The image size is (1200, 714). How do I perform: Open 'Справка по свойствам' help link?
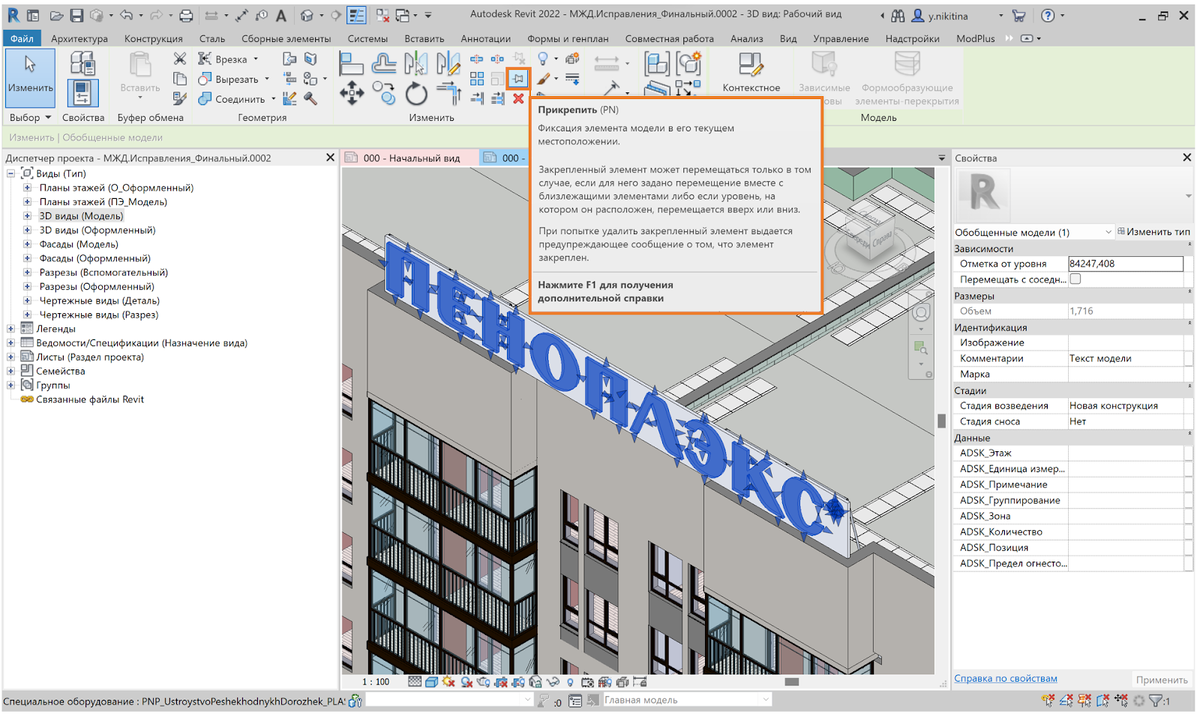[x=1005, y=679]
